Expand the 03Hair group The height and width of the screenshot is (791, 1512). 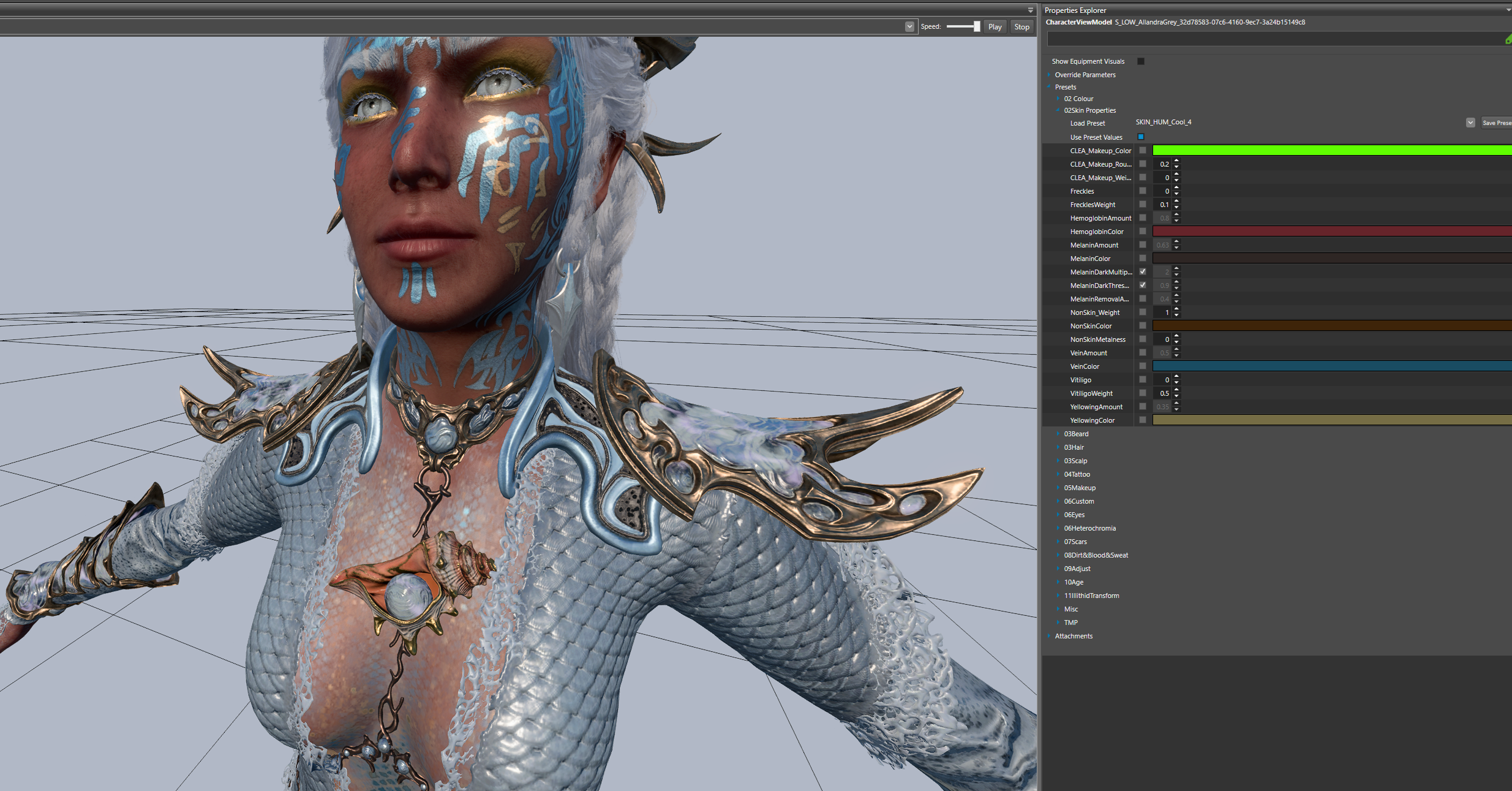coord(1058,447)
